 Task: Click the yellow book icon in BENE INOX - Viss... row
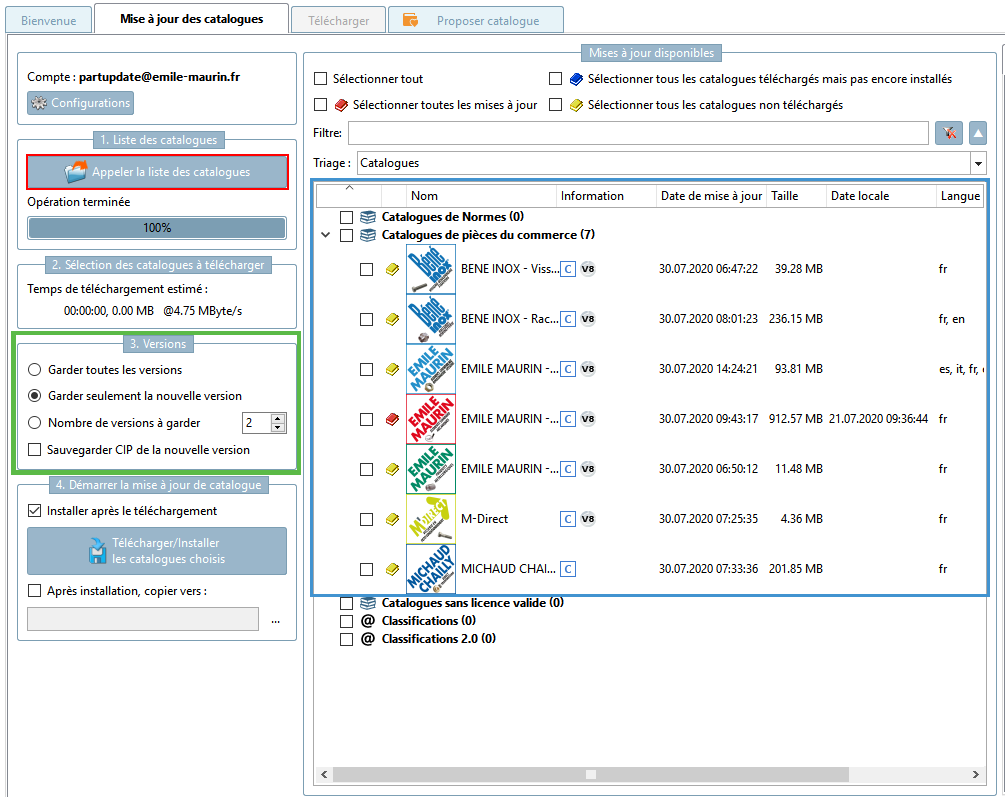[x=392, y=269]
